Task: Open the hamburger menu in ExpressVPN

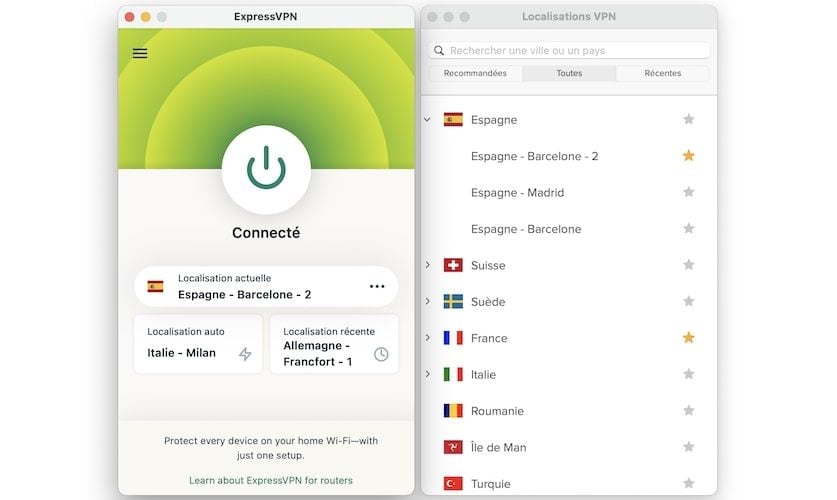Action: point(140,53)
